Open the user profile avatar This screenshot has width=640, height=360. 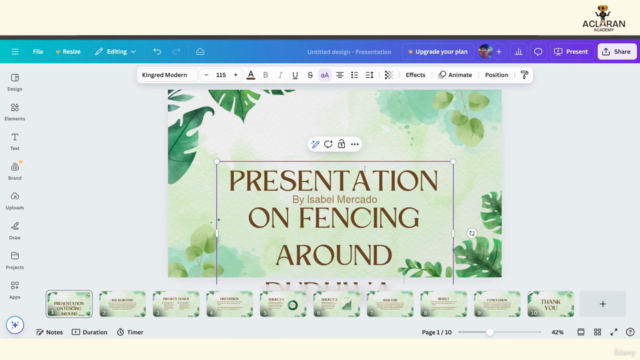(x=485, y=52)
